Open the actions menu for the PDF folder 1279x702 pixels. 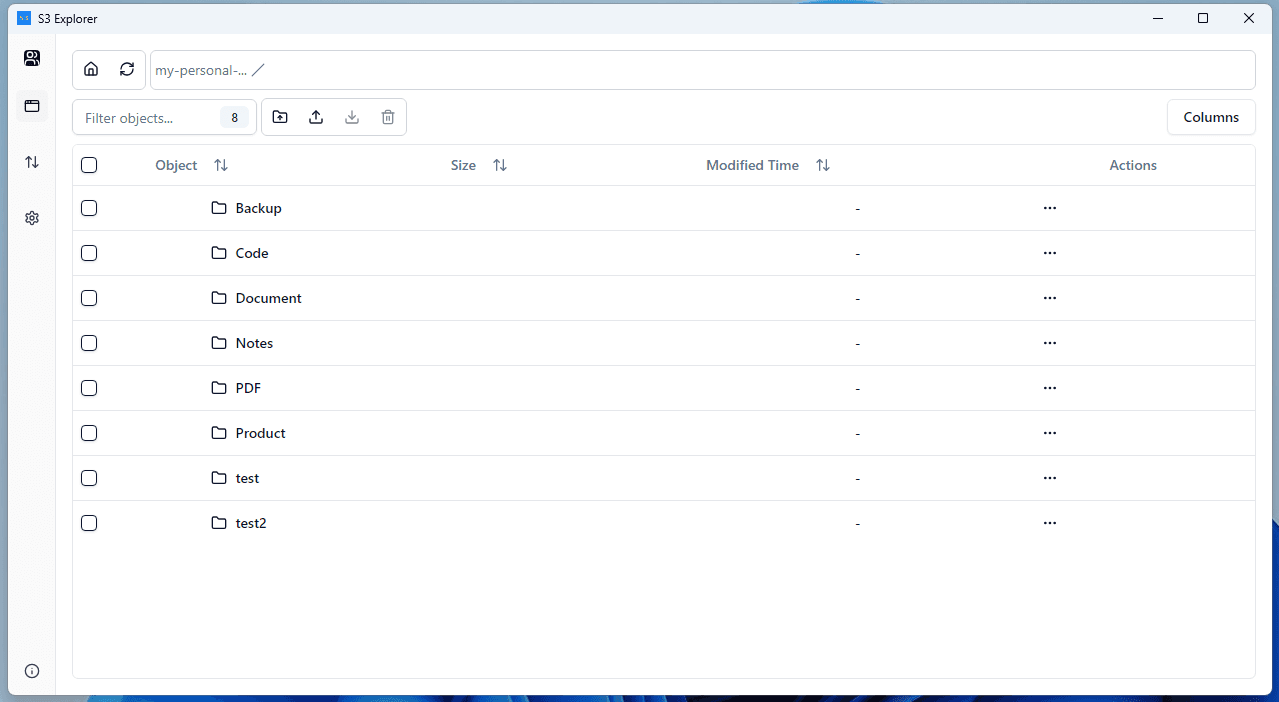tap(1049, 388)
